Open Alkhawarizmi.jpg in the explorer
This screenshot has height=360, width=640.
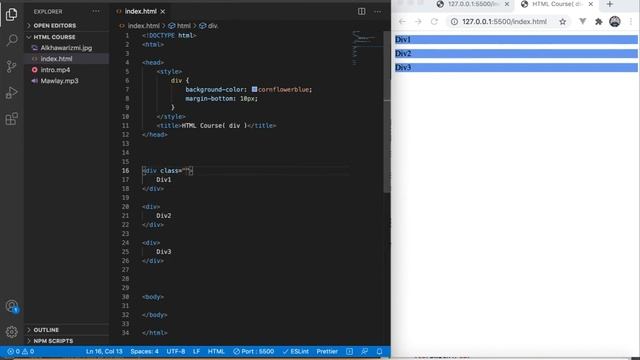coord(66,48)
